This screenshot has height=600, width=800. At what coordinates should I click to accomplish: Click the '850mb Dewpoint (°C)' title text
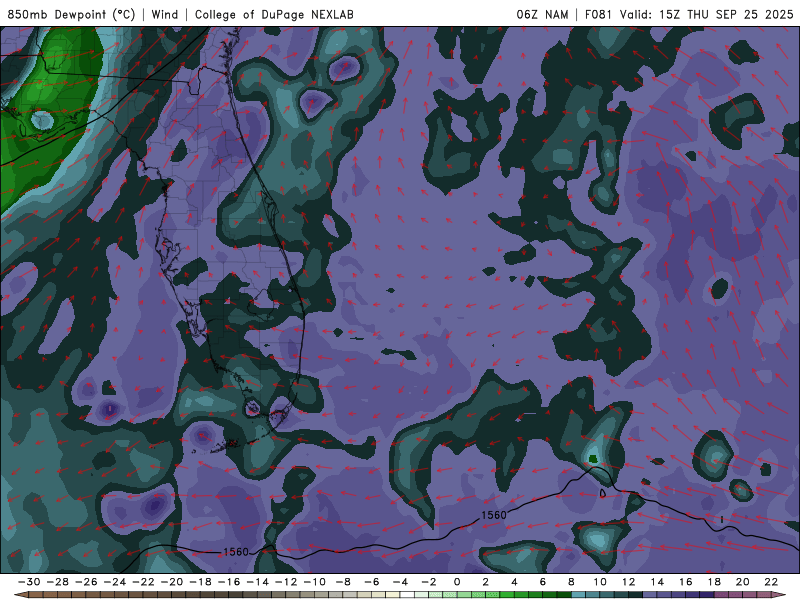click(71, 14)
